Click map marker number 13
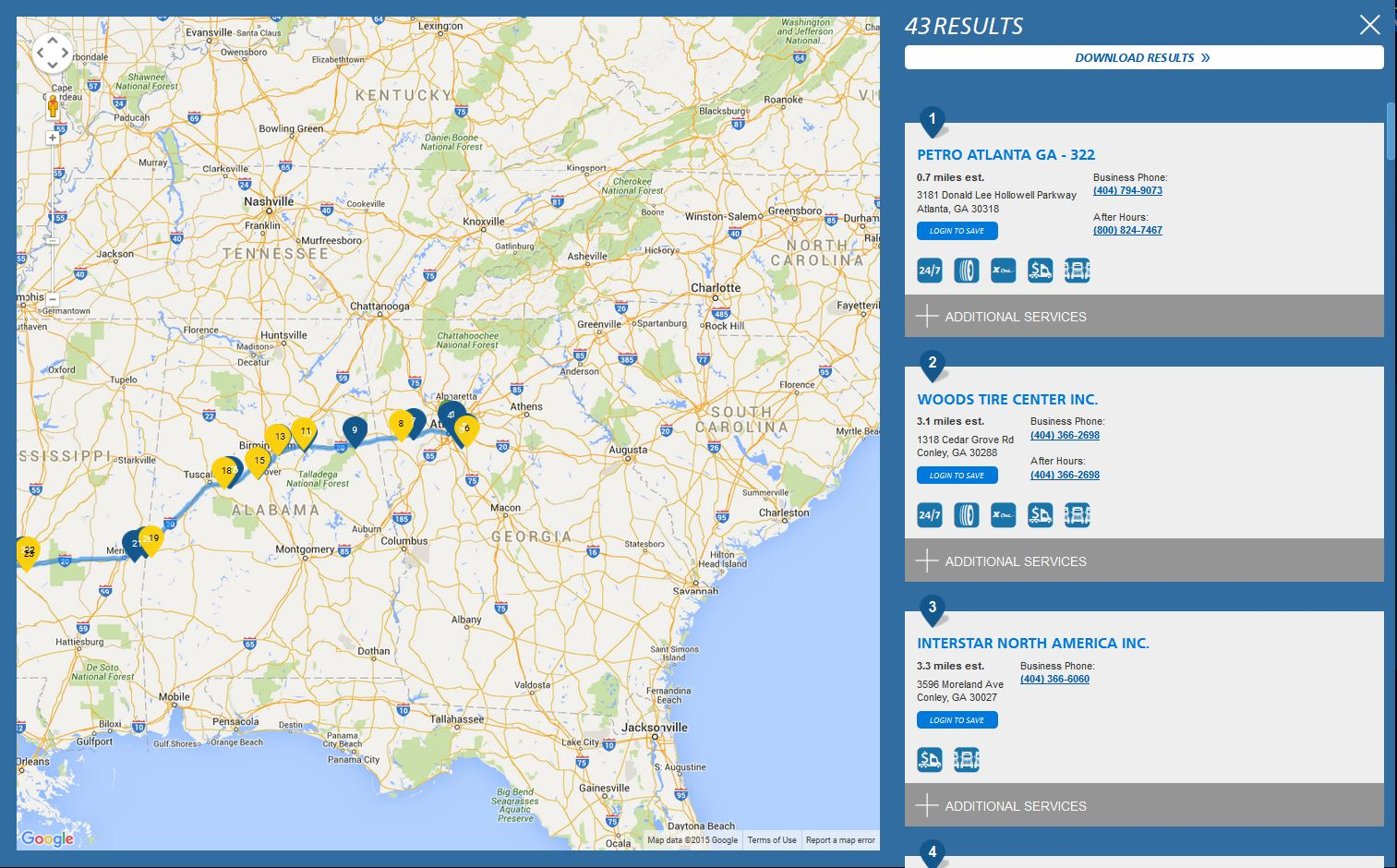The width and height of the screenshot is (1397, 868). 279,436
